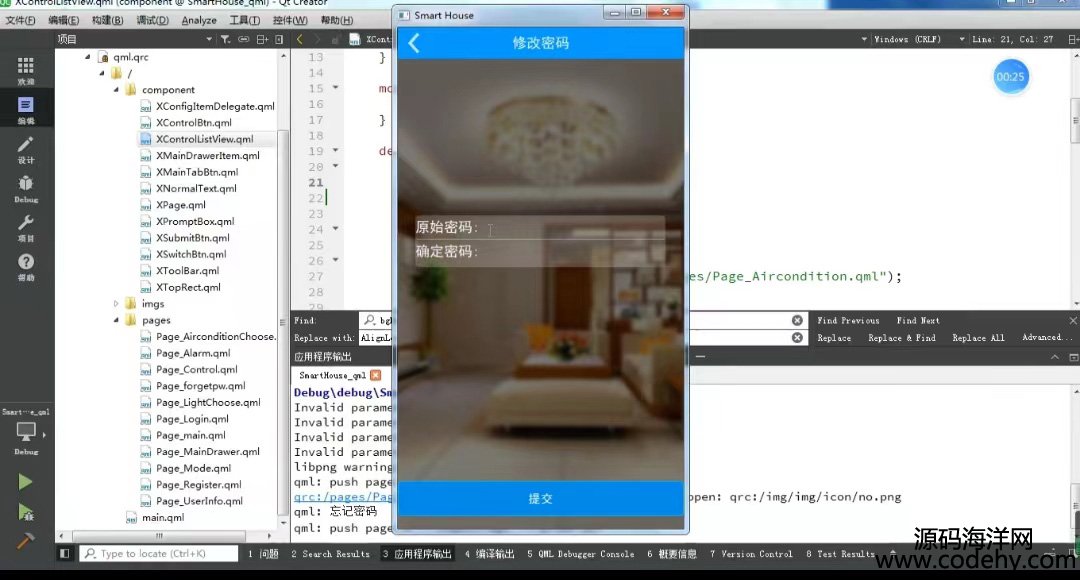This screenshot has height=580, width=1080.
Task: Open the 工具(T) menu
Action: [x=245, y=20]
